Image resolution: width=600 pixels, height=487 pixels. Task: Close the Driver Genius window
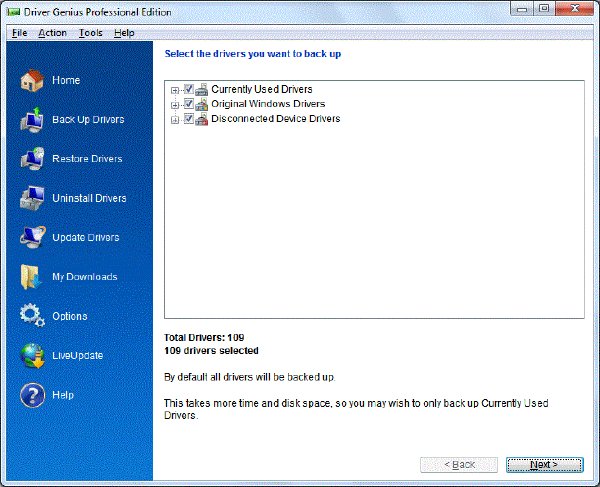[x=574, y=9]
